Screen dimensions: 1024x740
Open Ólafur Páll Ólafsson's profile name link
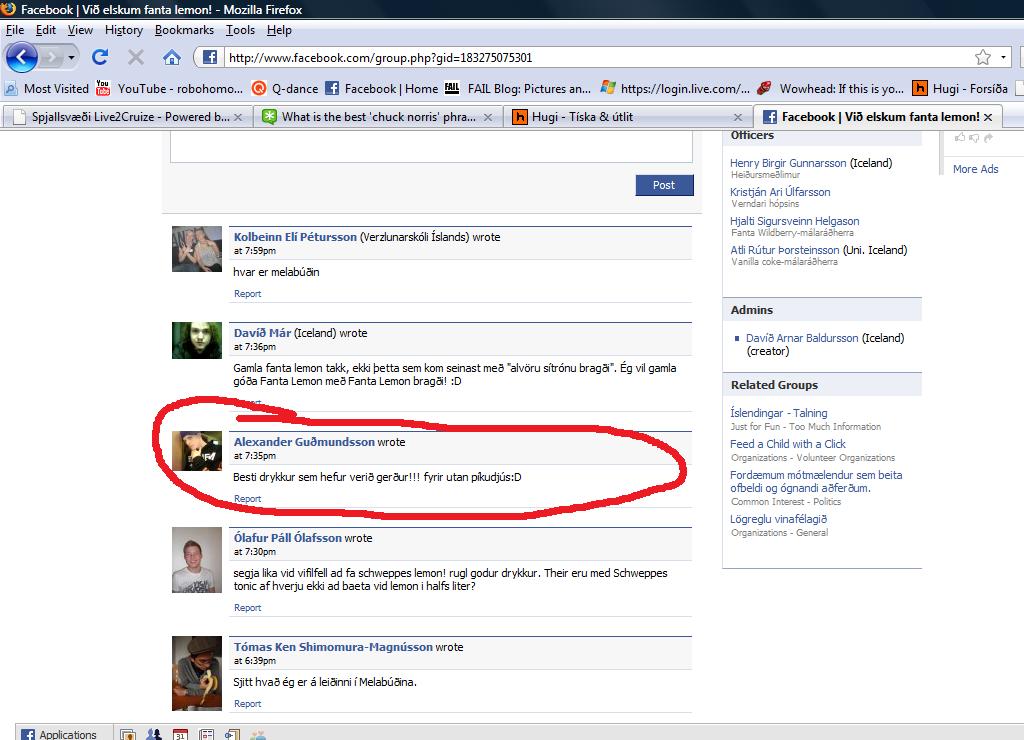[288, 538]
